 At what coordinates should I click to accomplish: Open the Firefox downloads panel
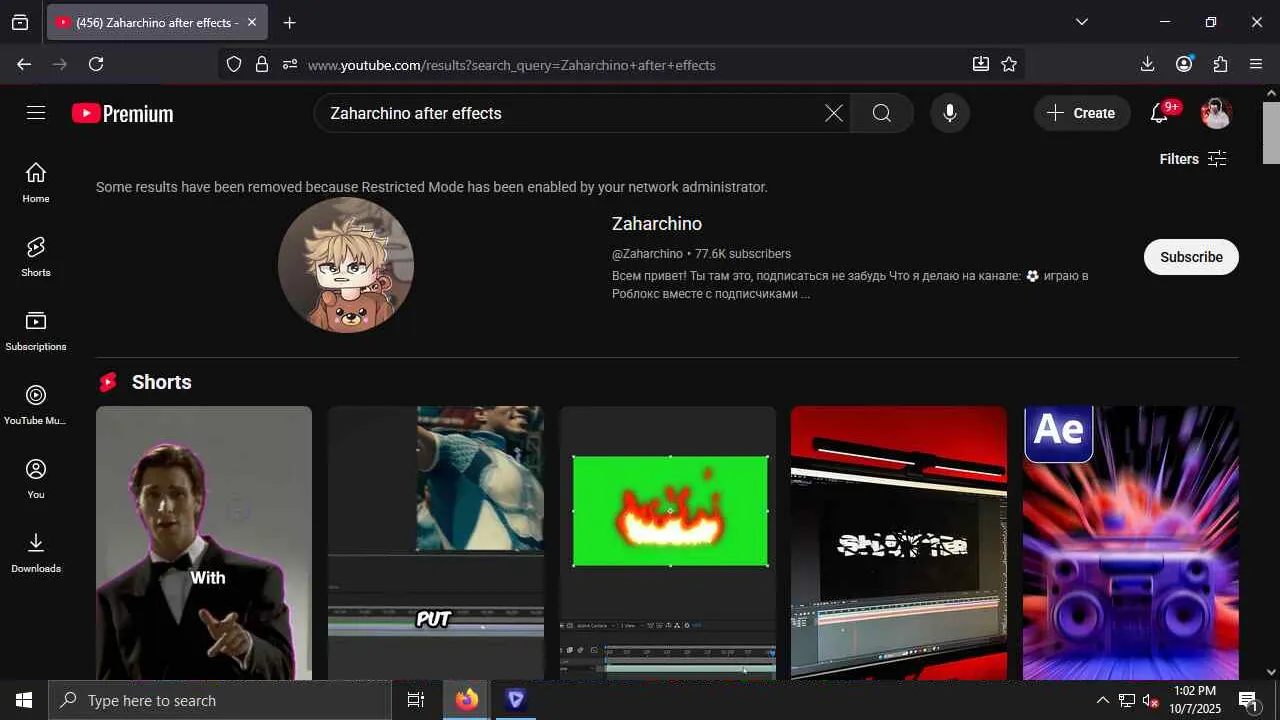pos(1147,64)
